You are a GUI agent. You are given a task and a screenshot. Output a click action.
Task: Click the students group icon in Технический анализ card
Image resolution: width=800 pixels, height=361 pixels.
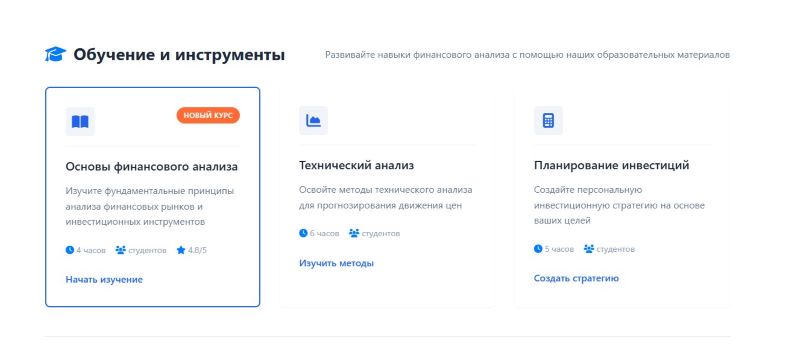coord(354,233)
